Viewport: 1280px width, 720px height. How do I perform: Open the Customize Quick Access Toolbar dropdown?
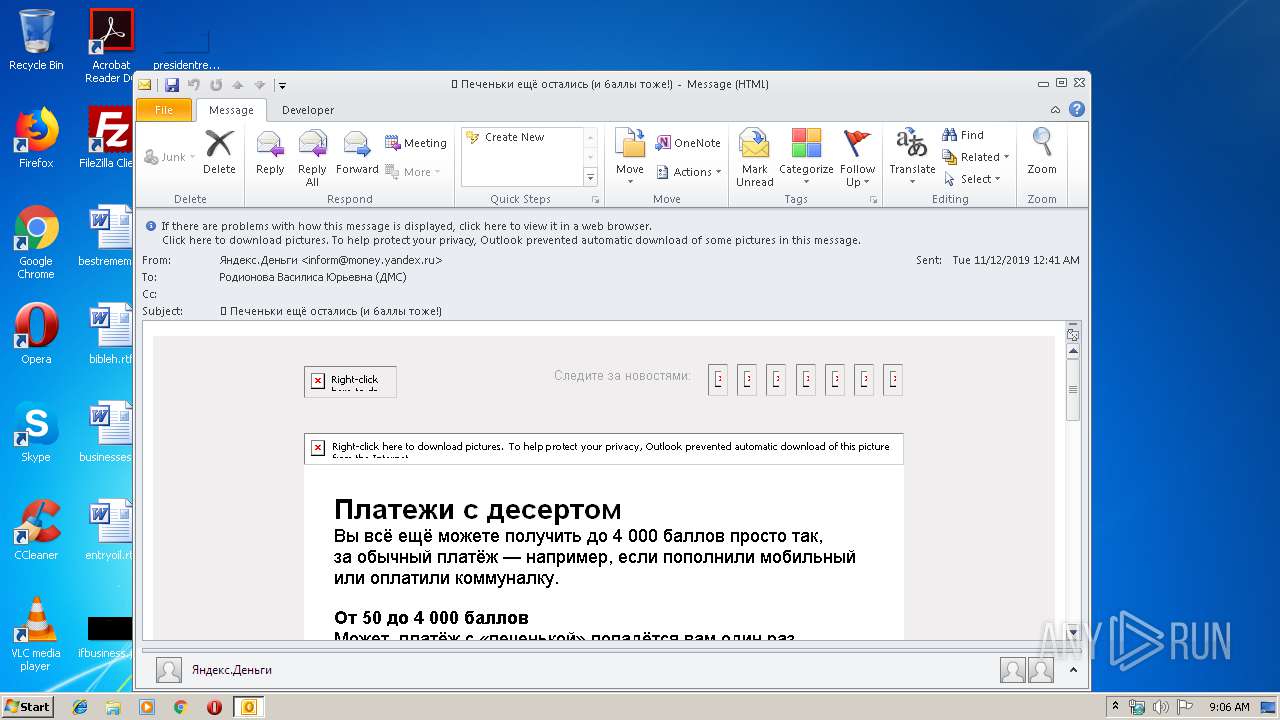coord(283,85)
